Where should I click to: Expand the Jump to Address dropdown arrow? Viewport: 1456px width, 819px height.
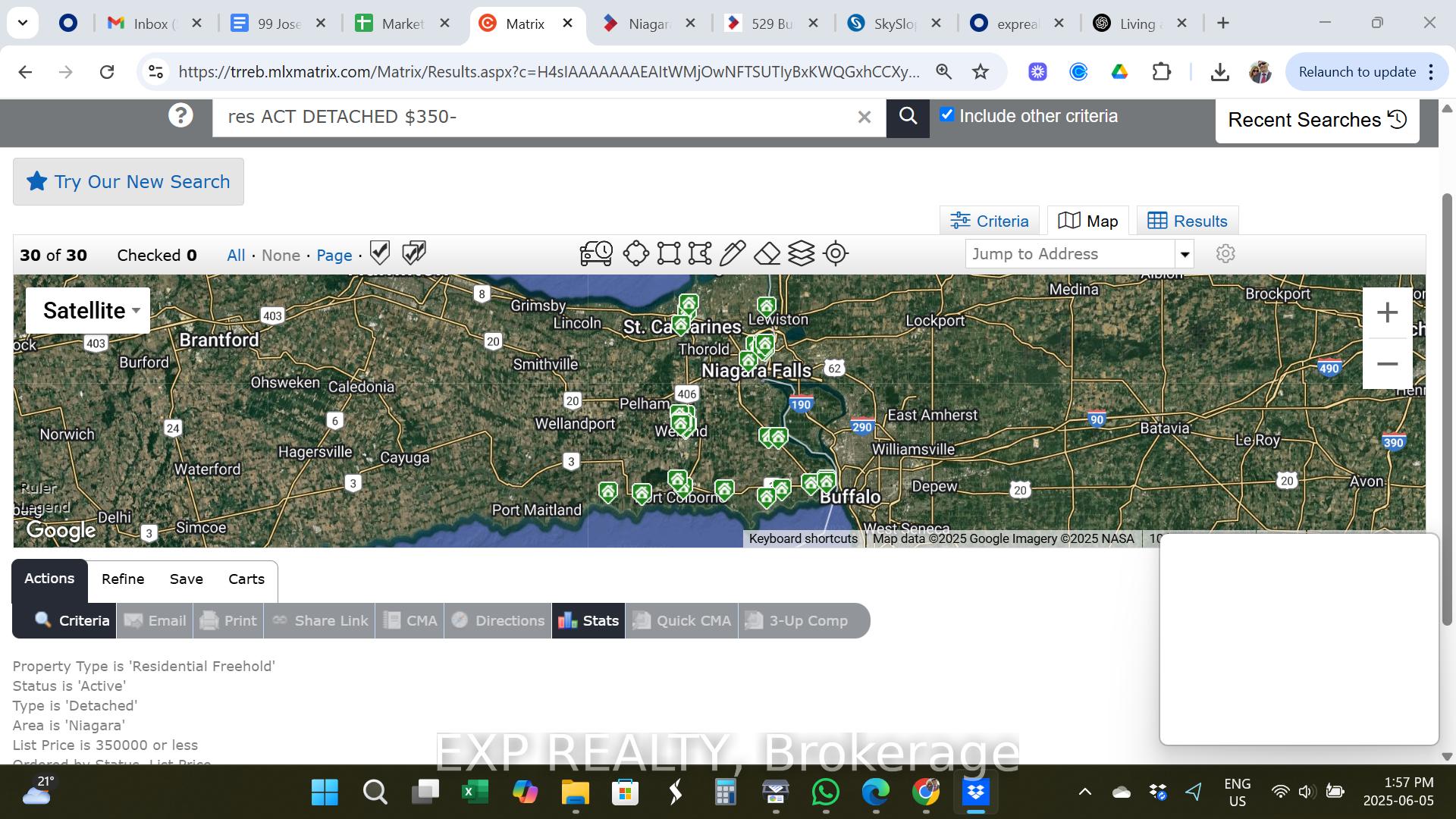1185,254
